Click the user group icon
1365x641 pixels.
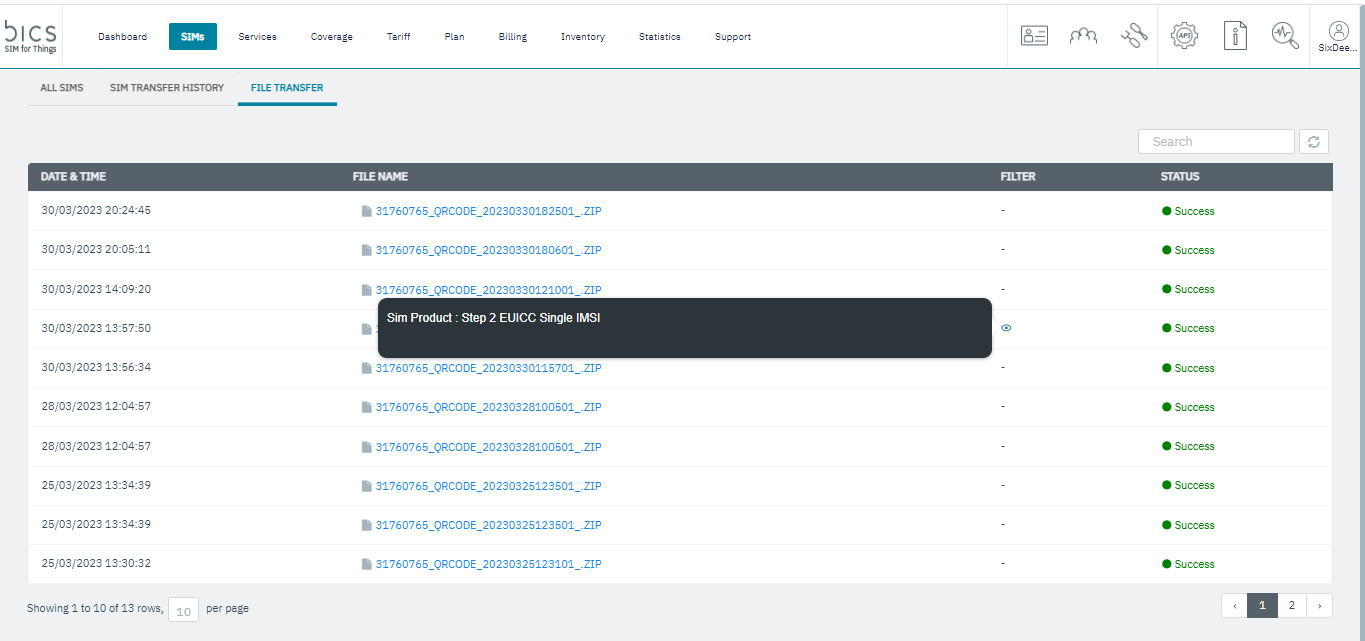point(1083,36)
